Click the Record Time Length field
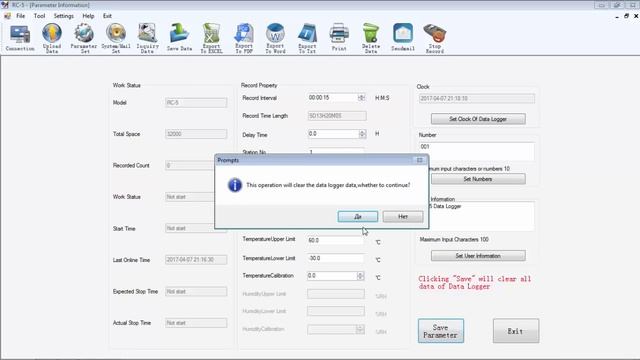This screenshot has height=360, width=640. click(337, 116)
